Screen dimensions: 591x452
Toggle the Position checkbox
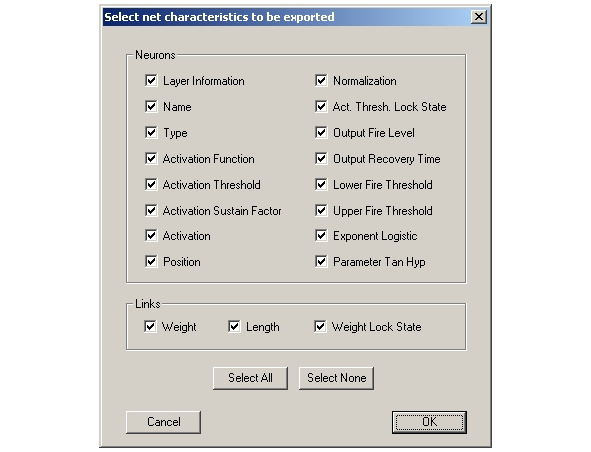pos(151,261)
